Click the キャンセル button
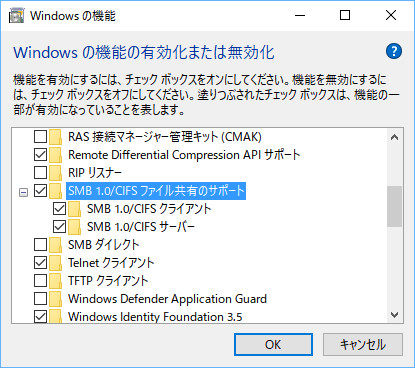Viewport: 415px width, 368px height. coord(363,344)
